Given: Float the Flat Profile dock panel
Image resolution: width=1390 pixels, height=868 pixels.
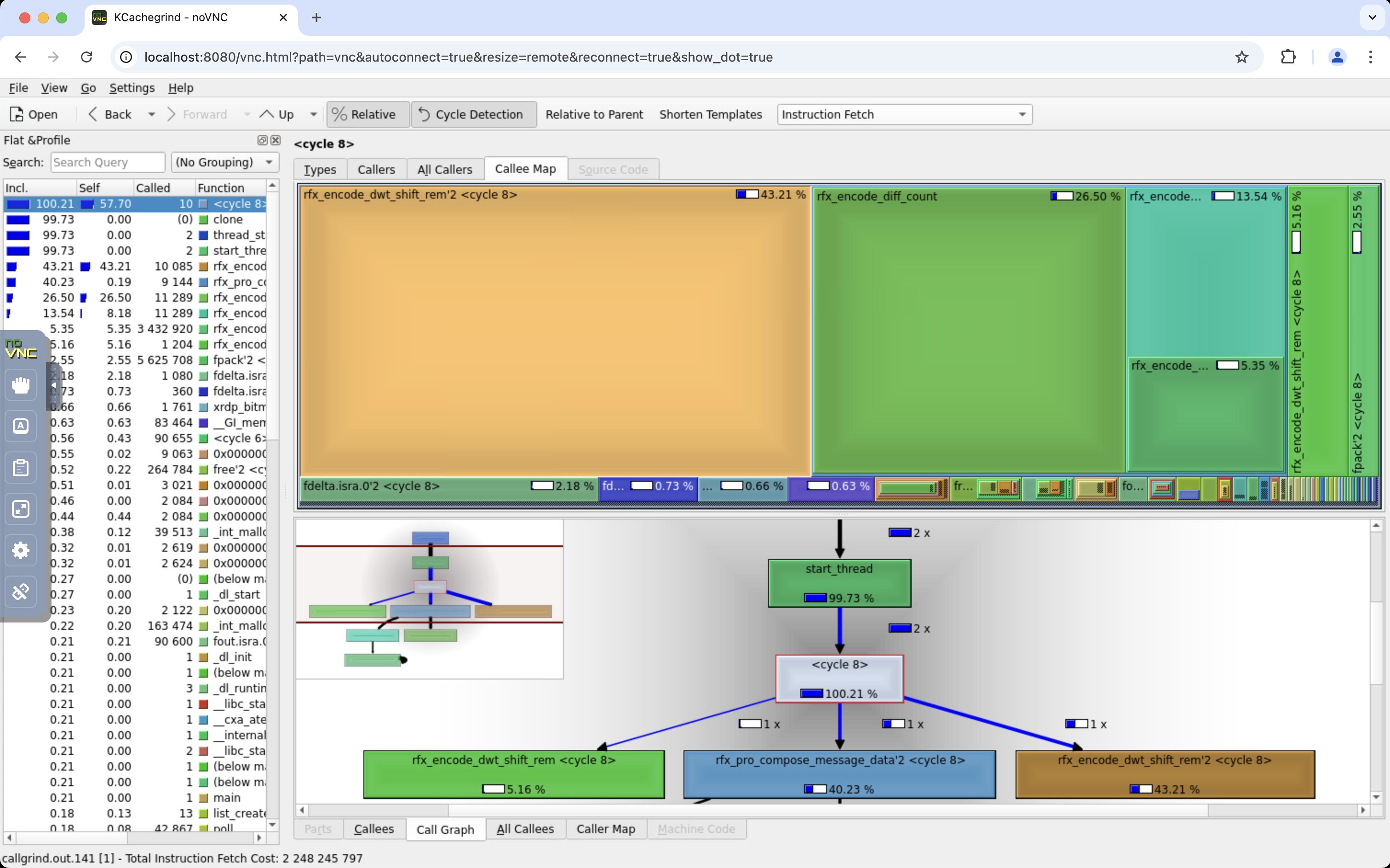Looking at the screenshot, I should coord(263,140).
